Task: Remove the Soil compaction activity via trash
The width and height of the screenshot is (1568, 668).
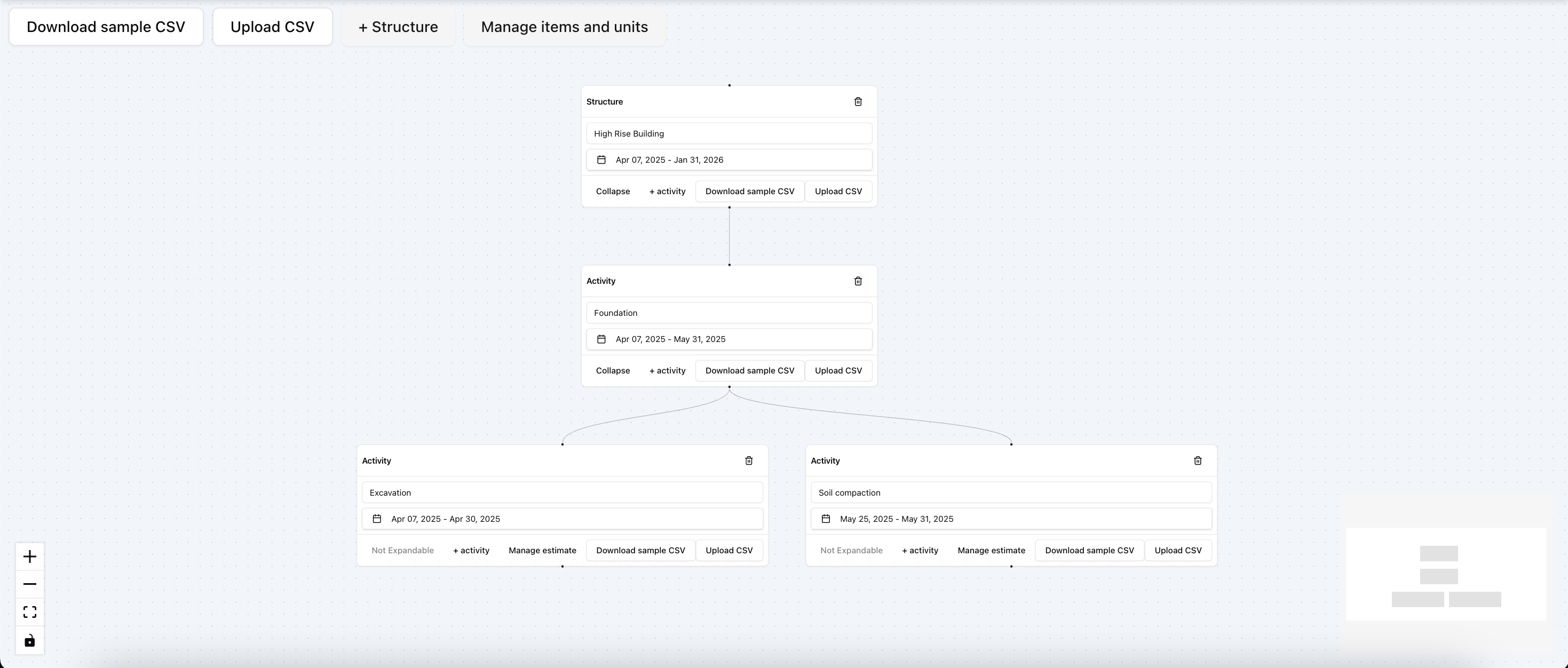Action: coord(1197,460)
